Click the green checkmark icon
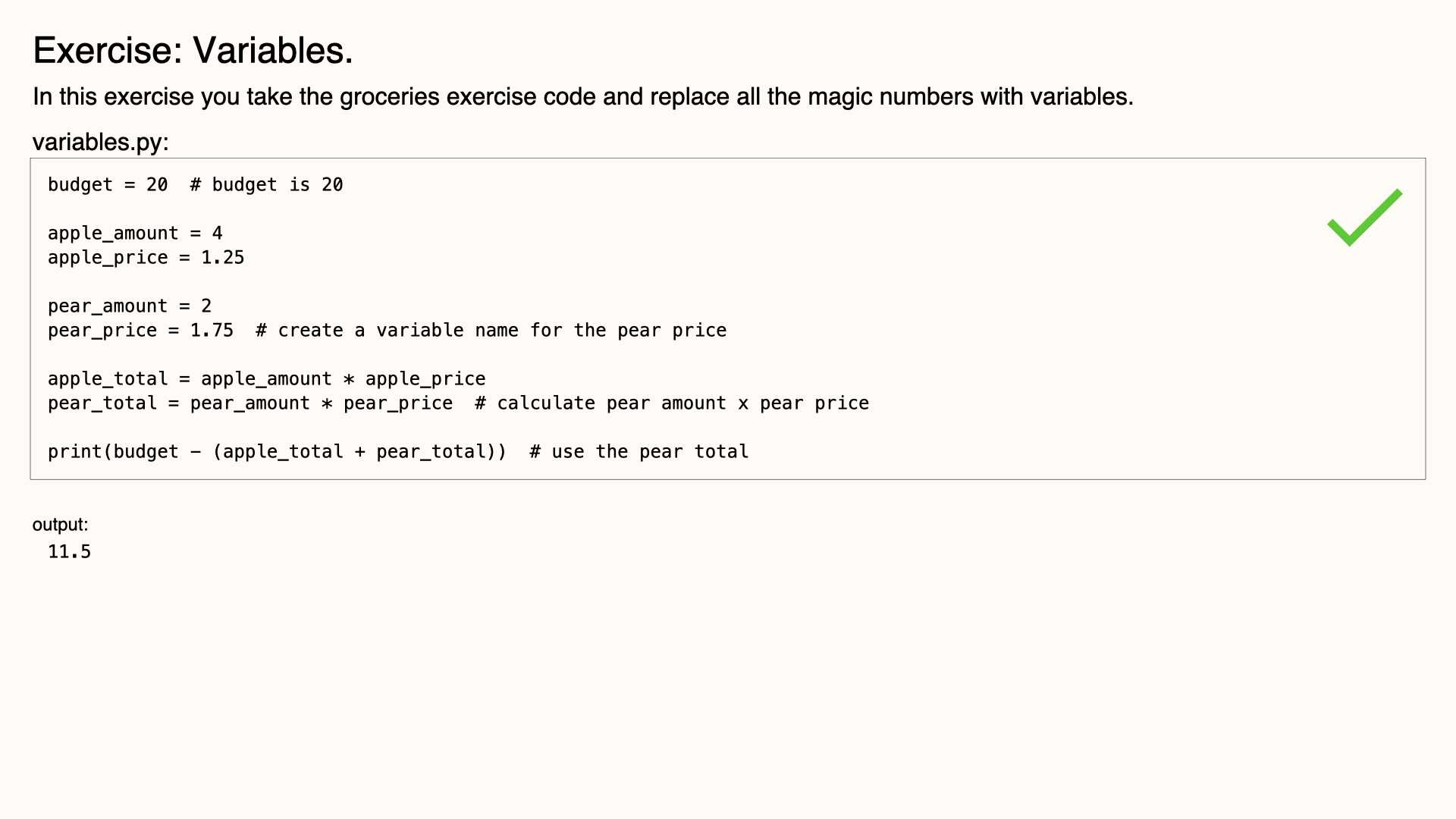1456x819 pixels. click(x=1364, y=218)
